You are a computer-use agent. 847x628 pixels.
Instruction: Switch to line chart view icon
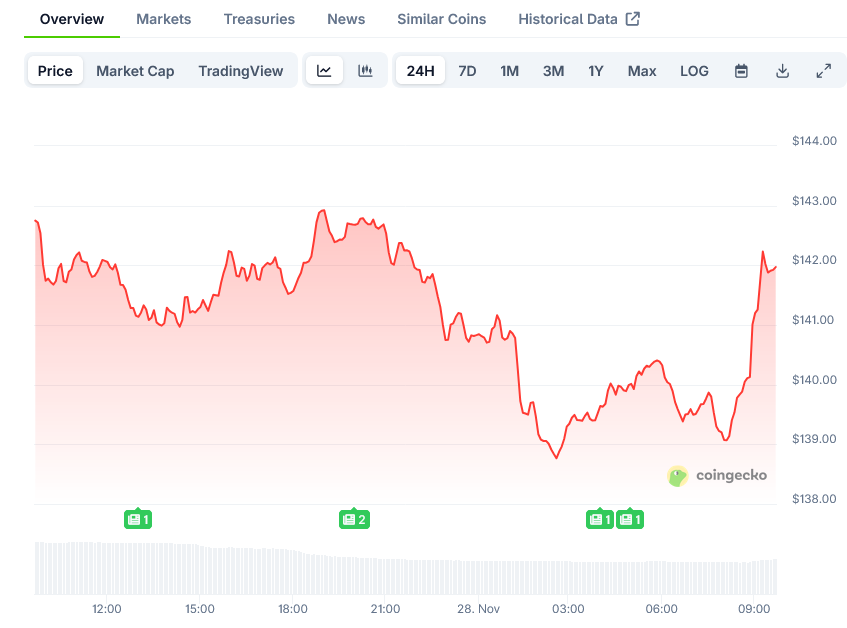324,71
